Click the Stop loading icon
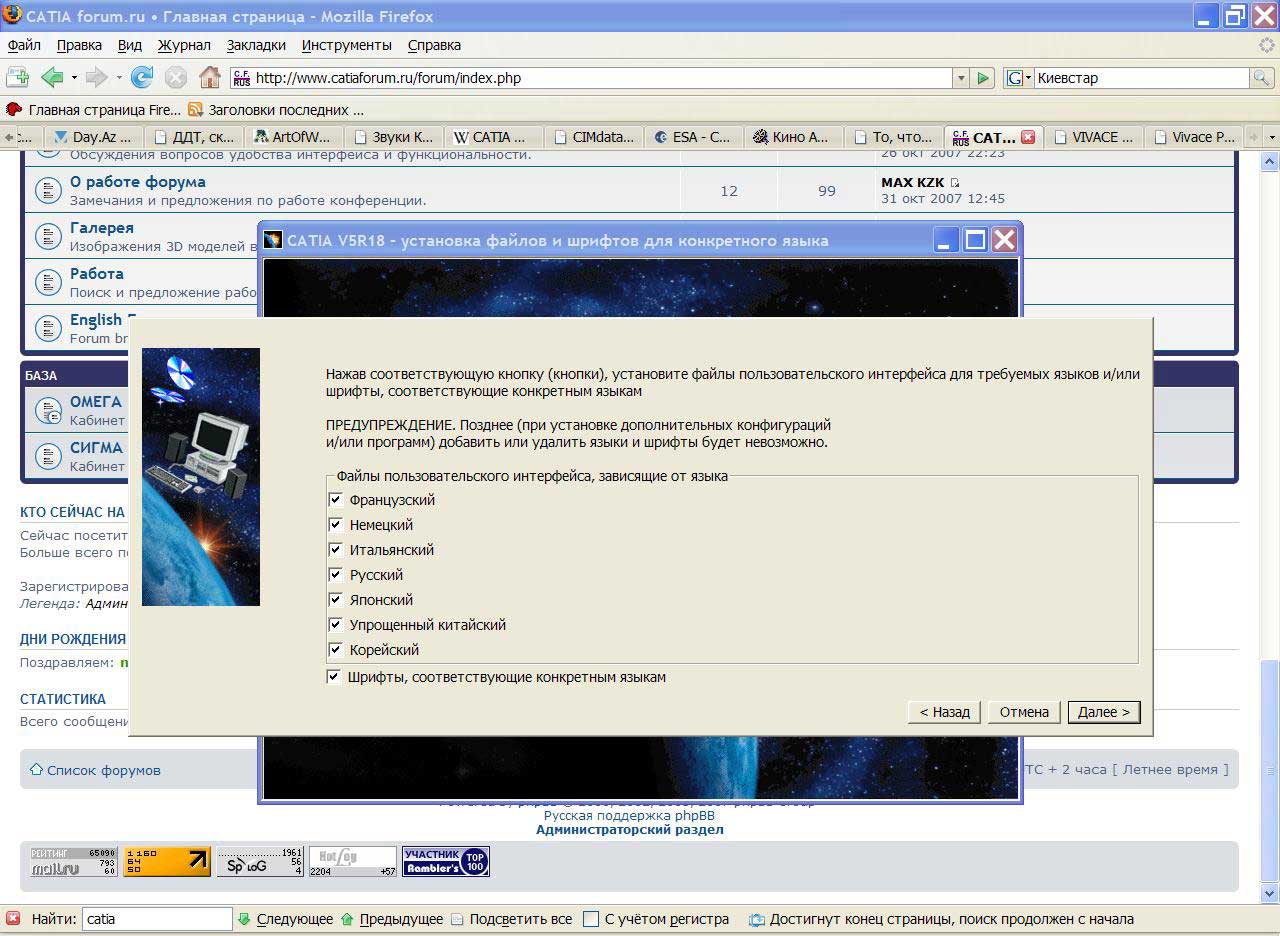The height and width of the screenshot is (936, 1280). [x=176, y=77]
